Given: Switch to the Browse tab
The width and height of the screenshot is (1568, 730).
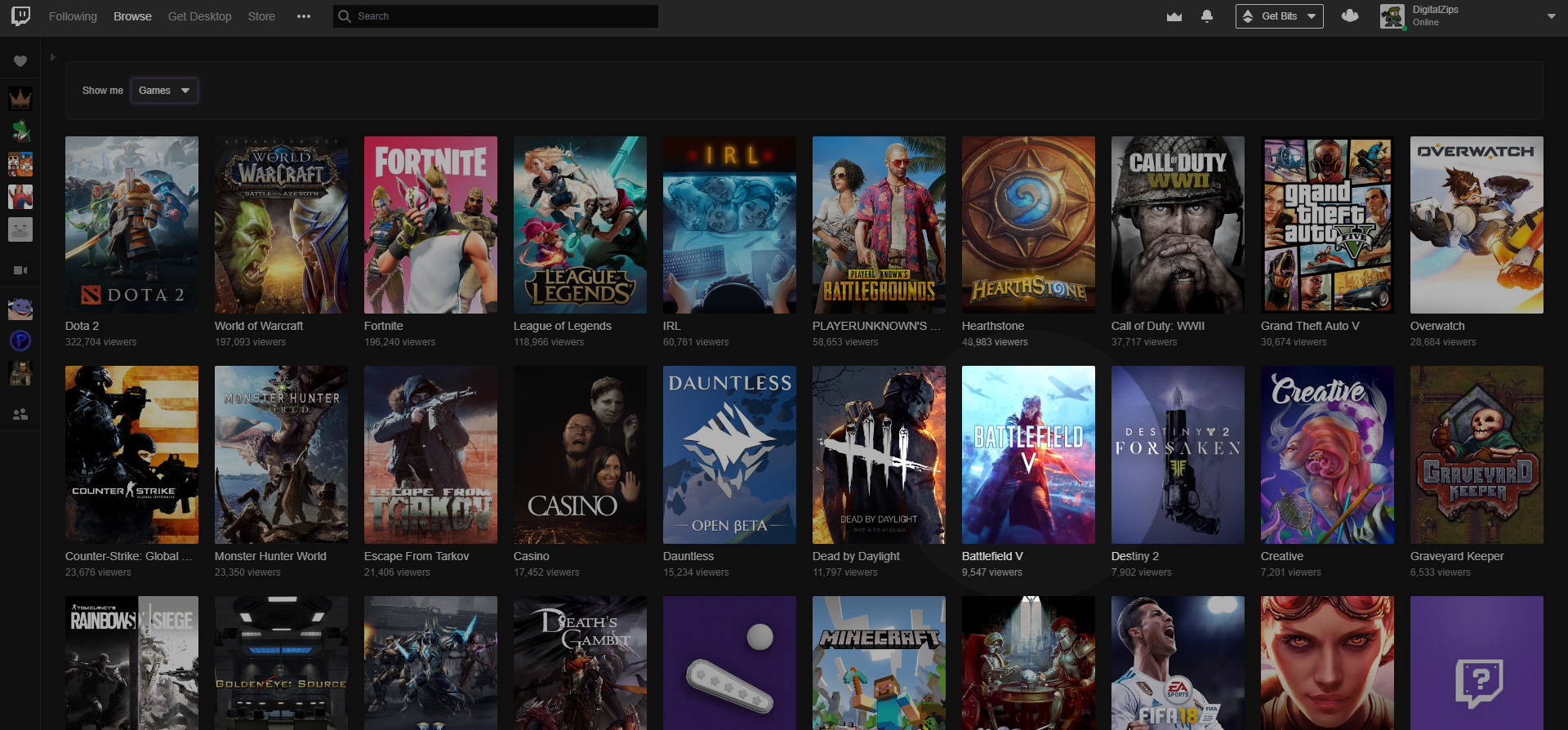Looking at the screenshot, I should coord(132,16).
